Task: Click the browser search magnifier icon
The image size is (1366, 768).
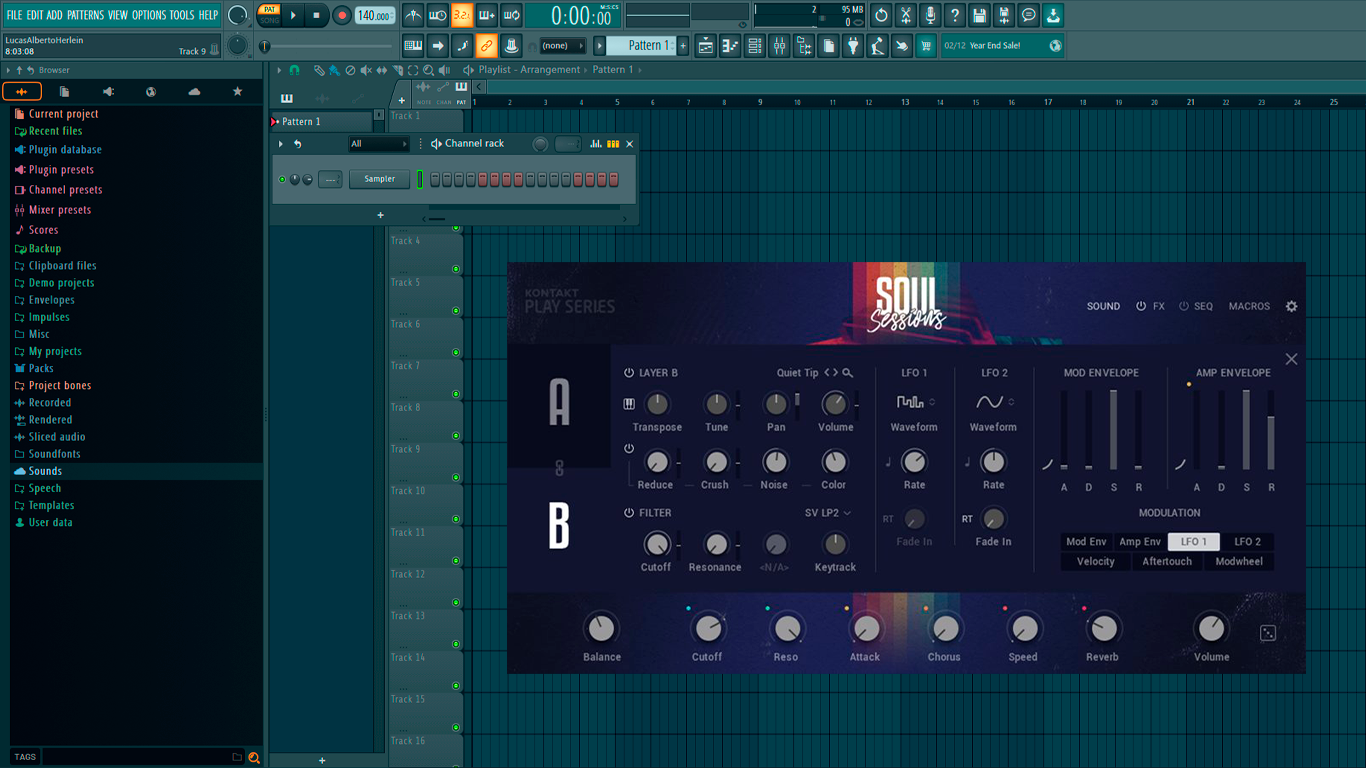Action: 254,758
